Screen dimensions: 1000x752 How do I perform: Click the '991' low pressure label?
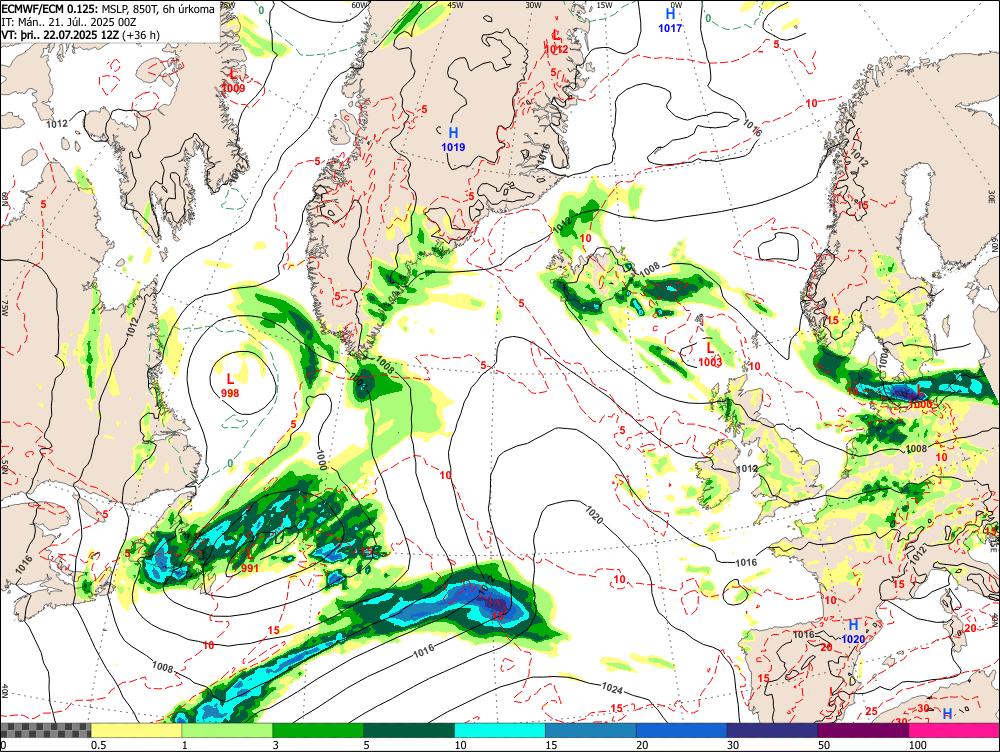[x=249, y=568]
